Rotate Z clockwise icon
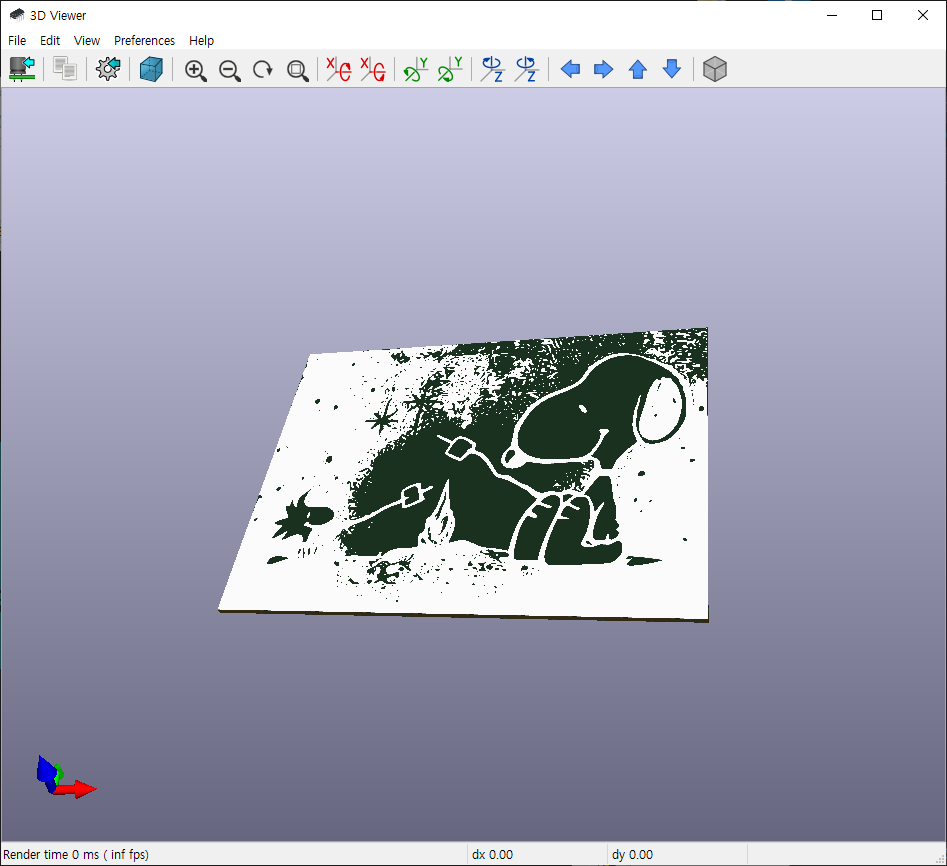Screen dimensions: 947x866 (x=493, y=69)
